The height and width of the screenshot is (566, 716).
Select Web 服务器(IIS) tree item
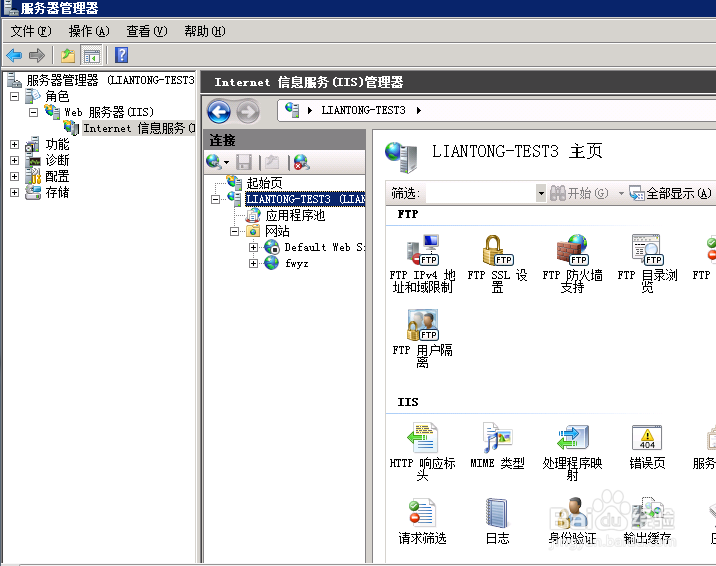tap(109, 112)
